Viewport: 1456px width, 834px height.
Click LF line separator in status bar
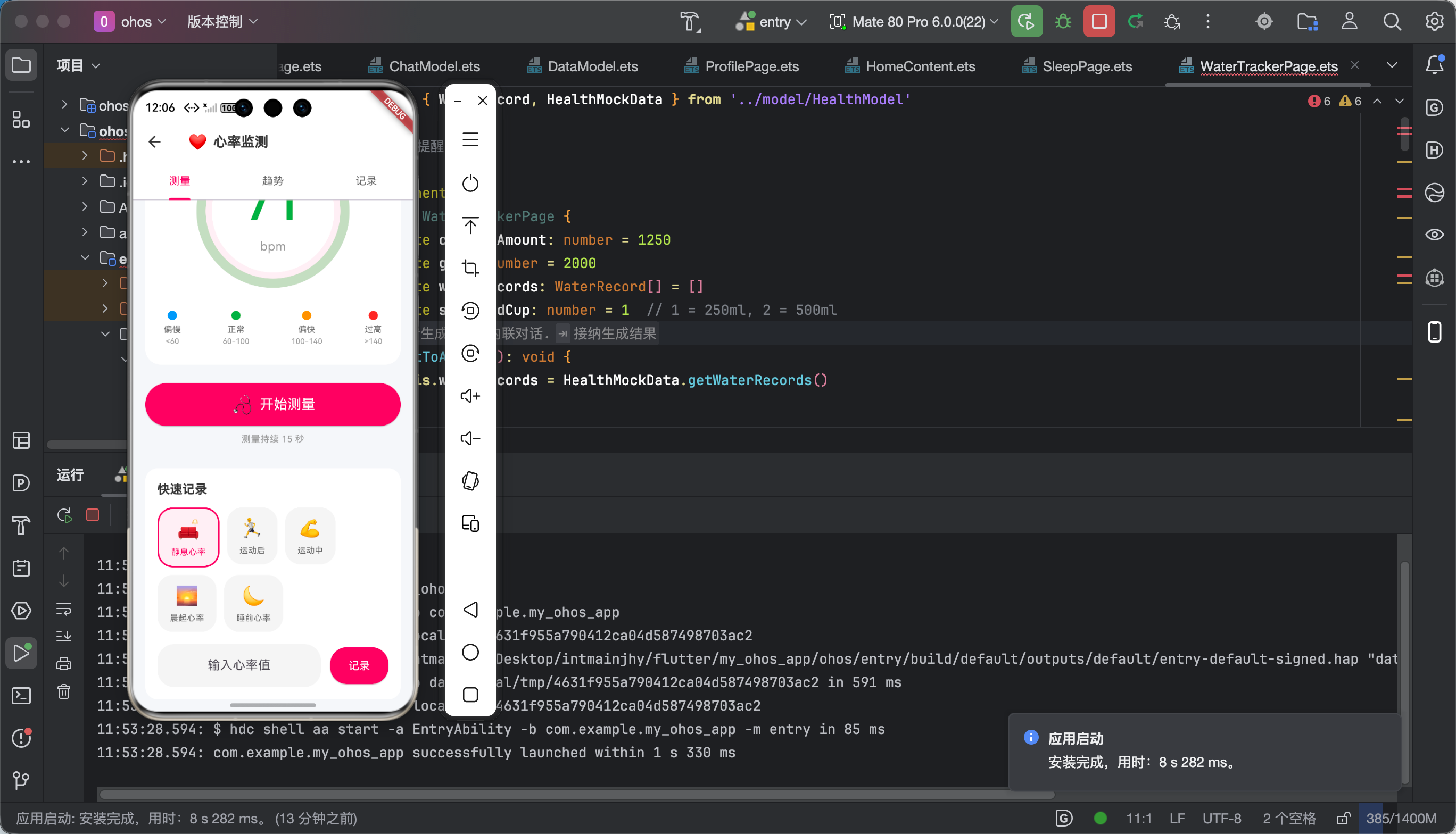1177,819
